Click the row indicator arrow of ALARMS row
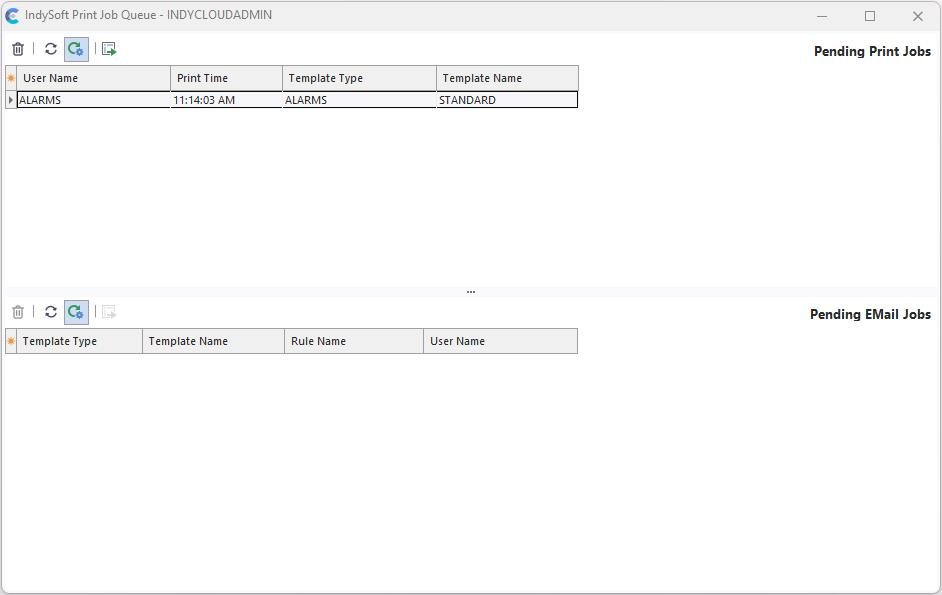Viewport: 942px width, 595px height. (x=11, y=100)
